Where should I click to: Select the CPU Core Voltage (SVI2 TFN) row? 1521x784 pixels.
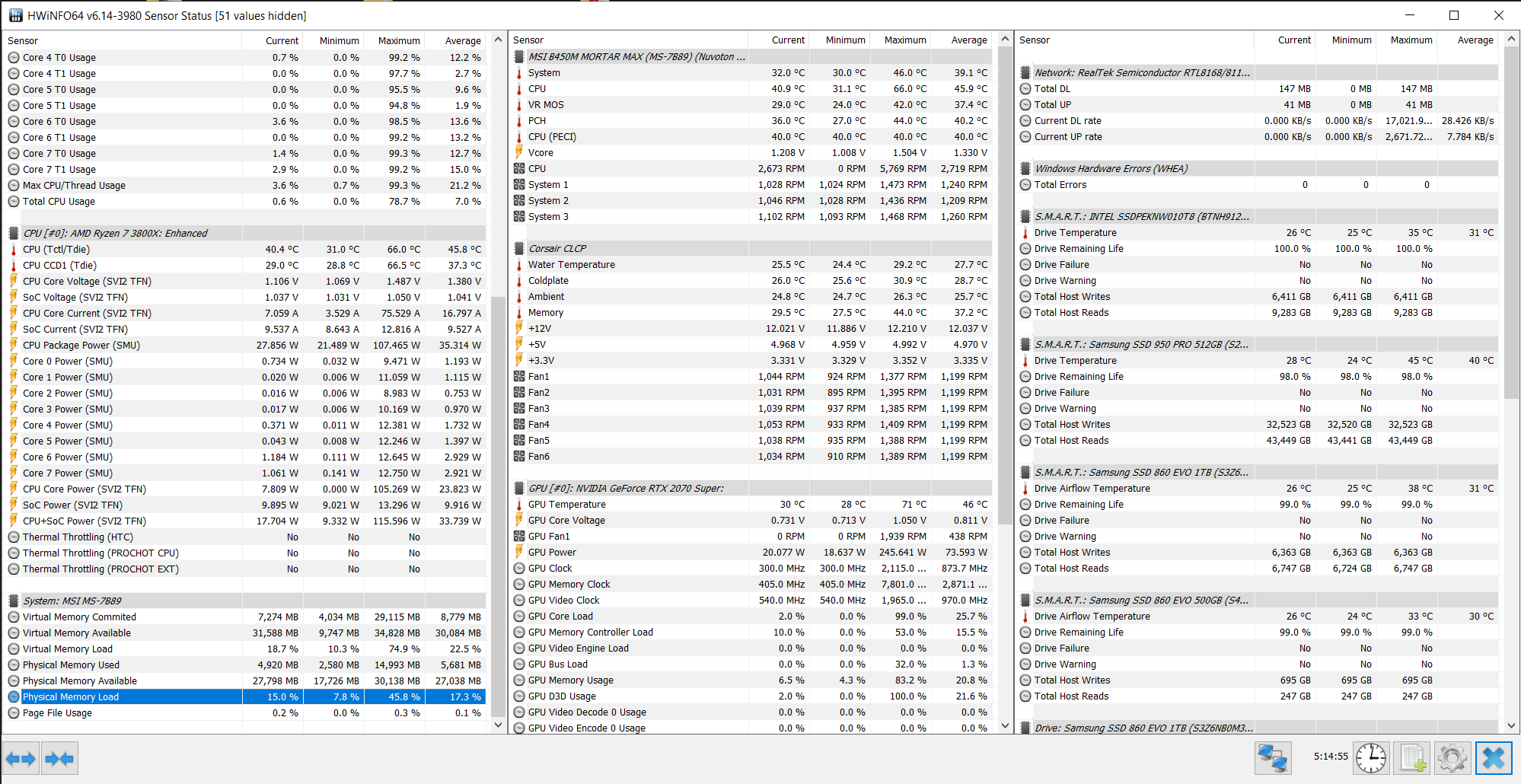point(244,282)
